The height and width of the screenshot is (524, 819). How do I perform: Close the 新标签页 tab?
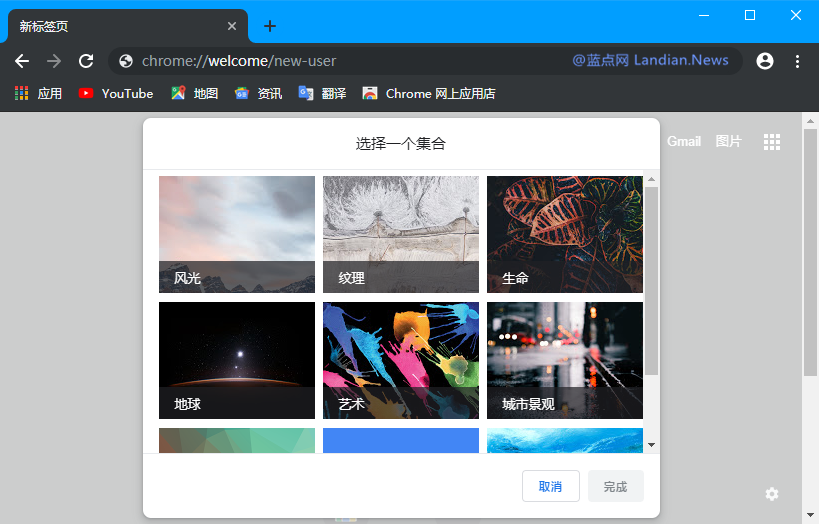click(233, 26)
